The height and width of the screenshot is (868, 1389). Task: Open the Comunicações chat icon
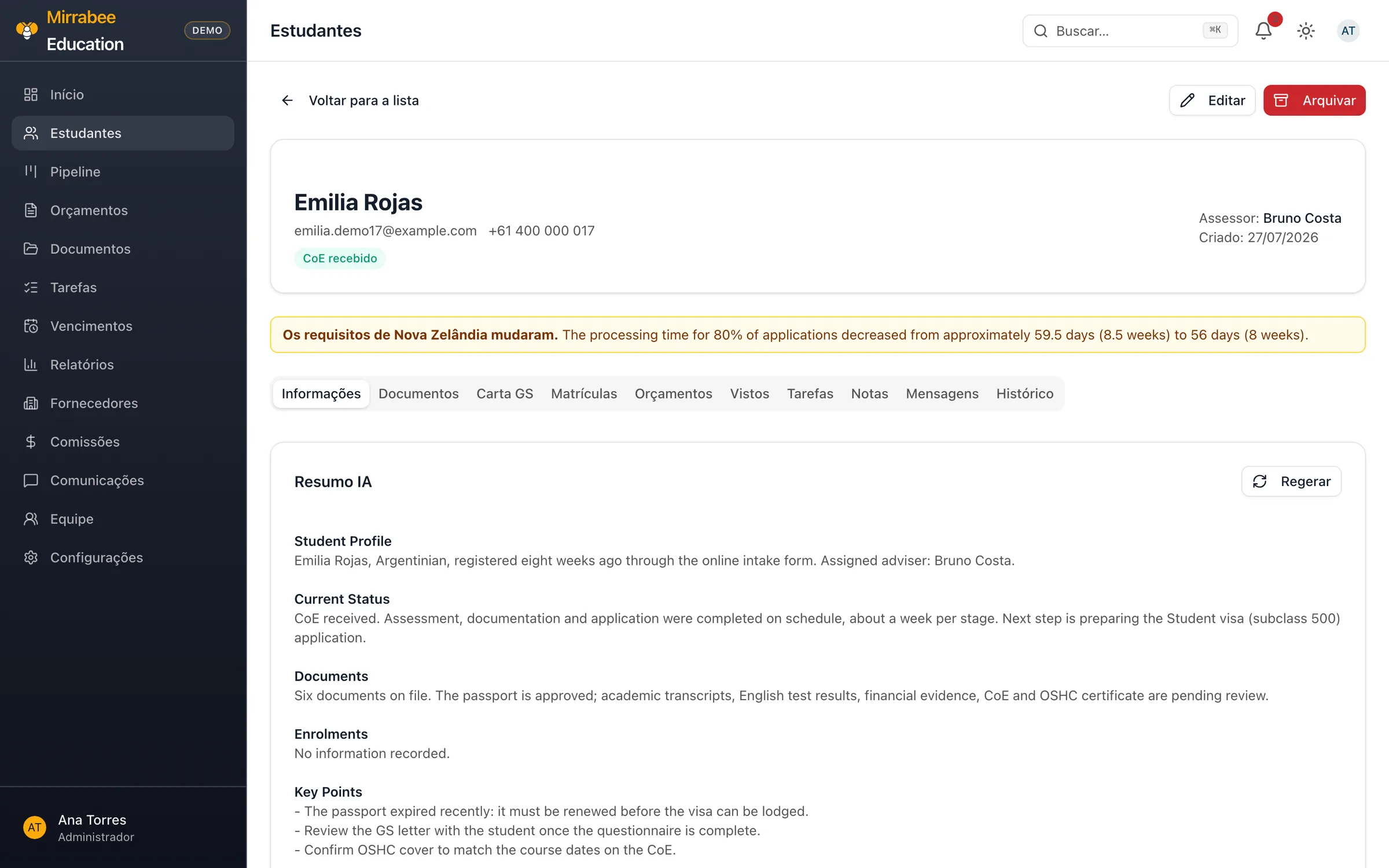tap(31, 480)
